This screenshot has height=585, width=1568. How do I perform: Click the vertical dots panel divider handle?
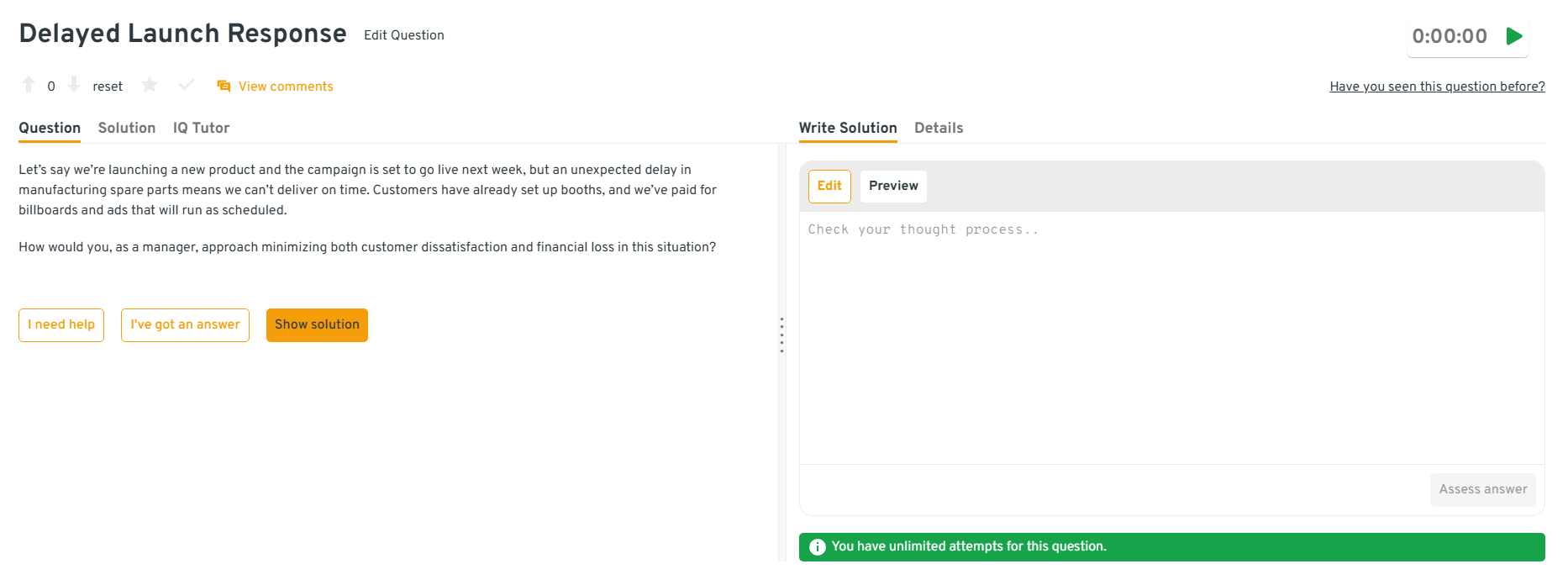point(781,335)
